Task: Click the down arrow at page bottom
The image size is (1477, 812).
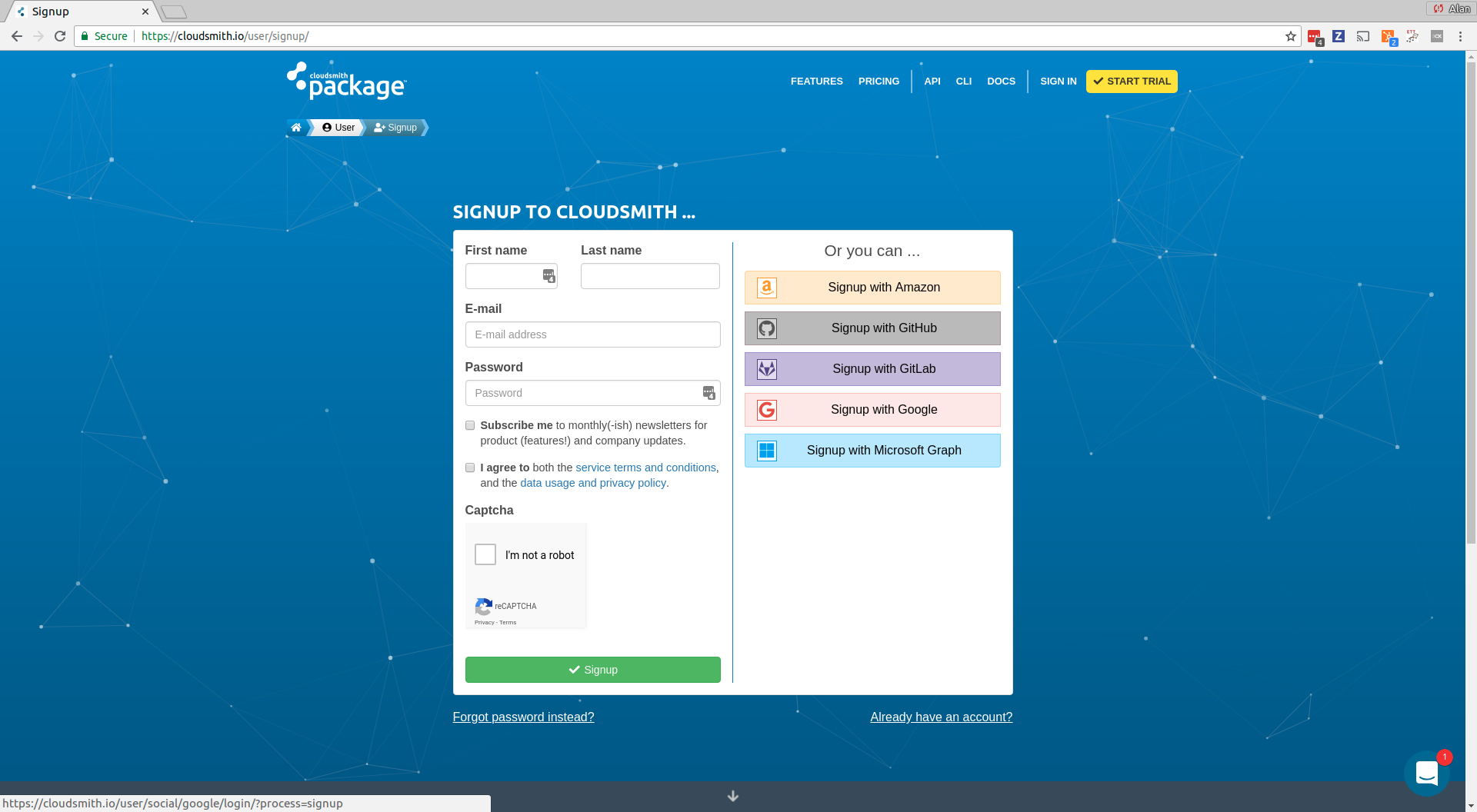Action: [x=733, y=796]
